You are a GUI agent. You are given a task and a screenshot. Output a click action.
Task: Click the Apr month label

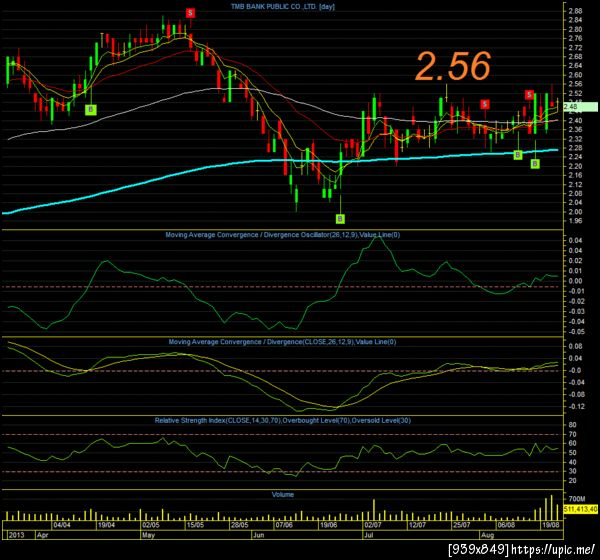click(42, 535)
